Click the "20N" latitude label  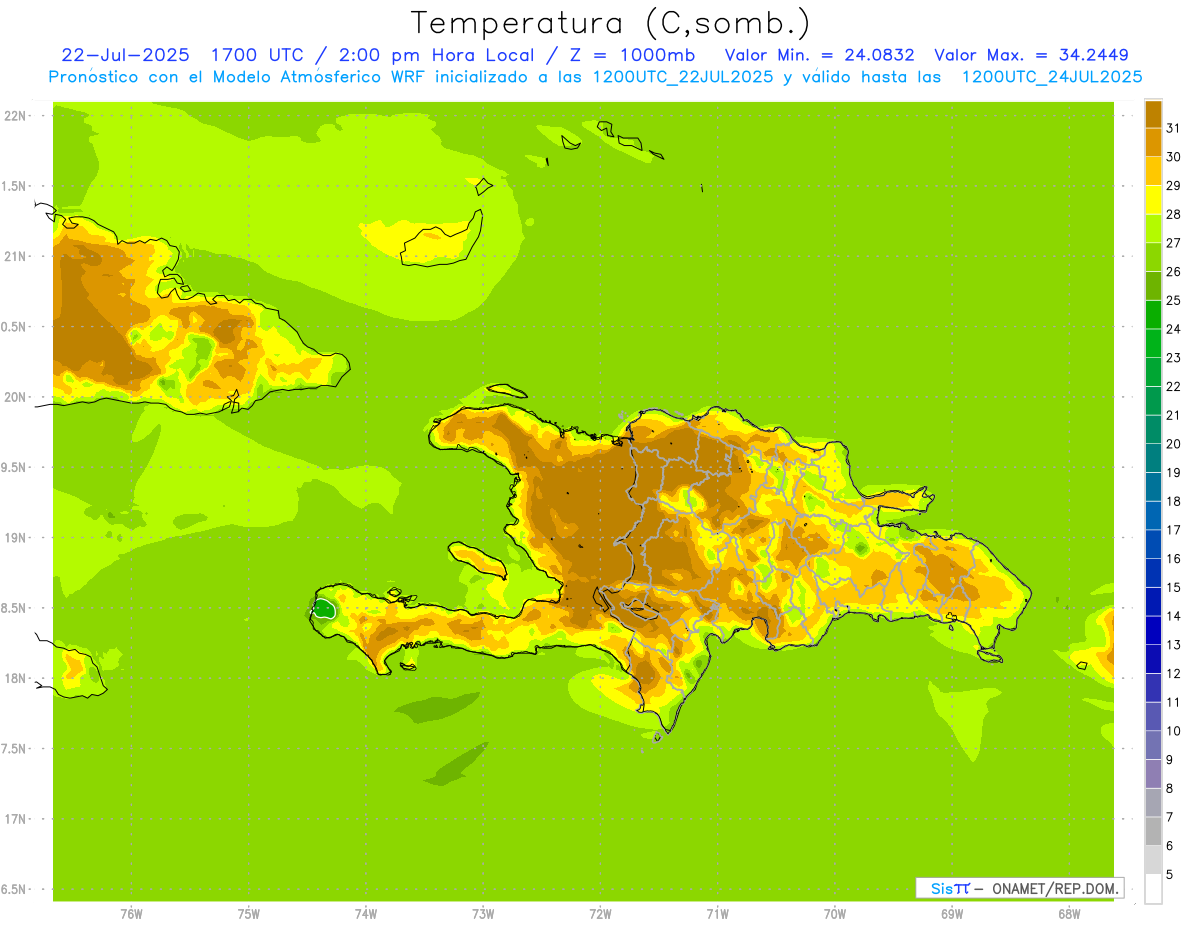pos(16,398)
